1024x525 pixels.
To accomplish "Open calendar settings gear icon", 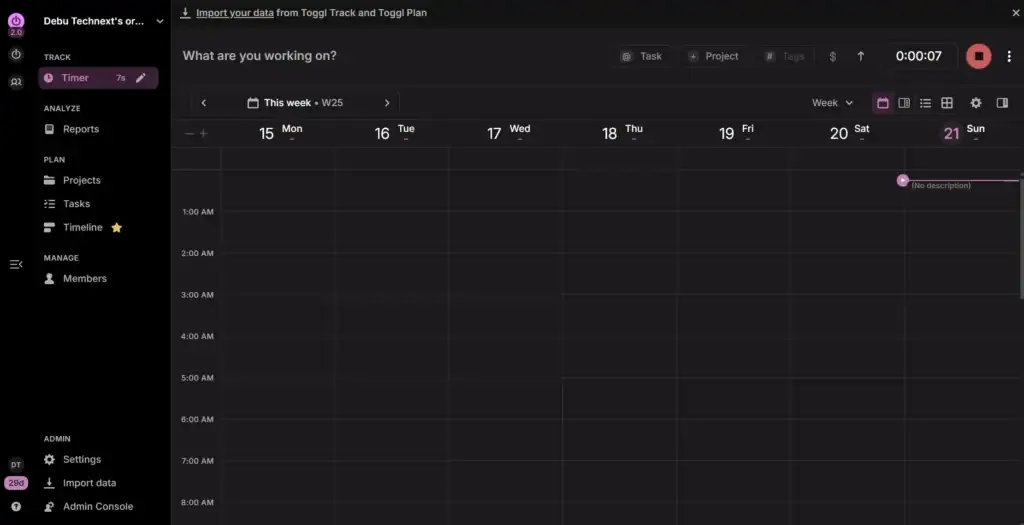I will (976, 103).
